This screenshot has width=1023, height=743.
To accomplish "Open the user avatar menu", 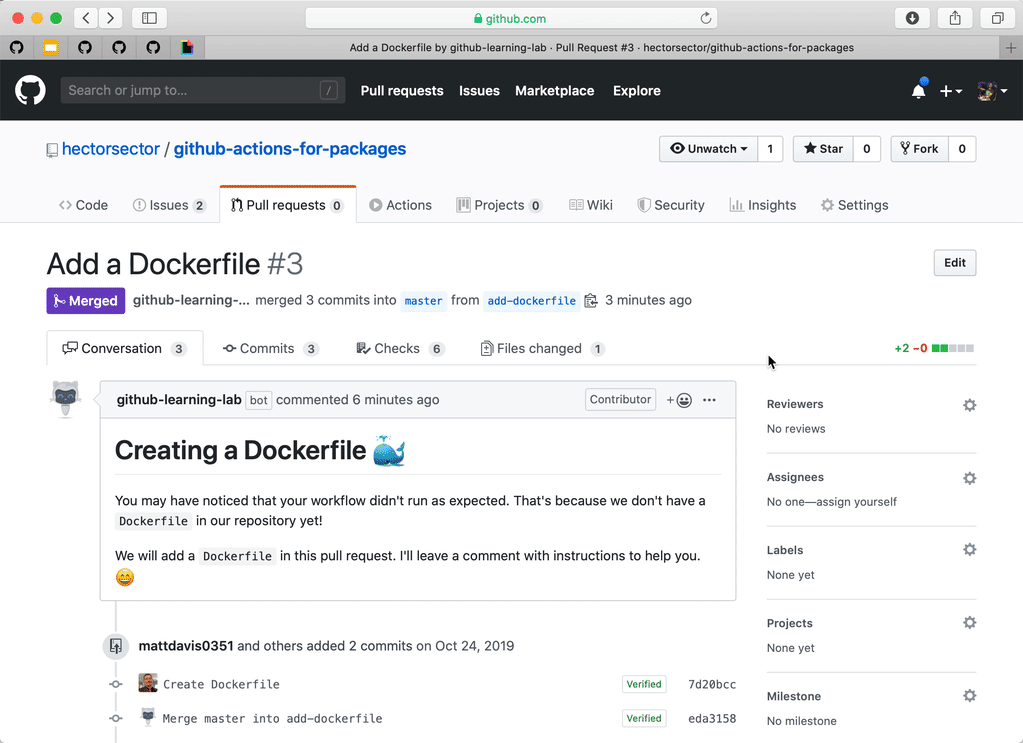I will click(x=992, y=91).
